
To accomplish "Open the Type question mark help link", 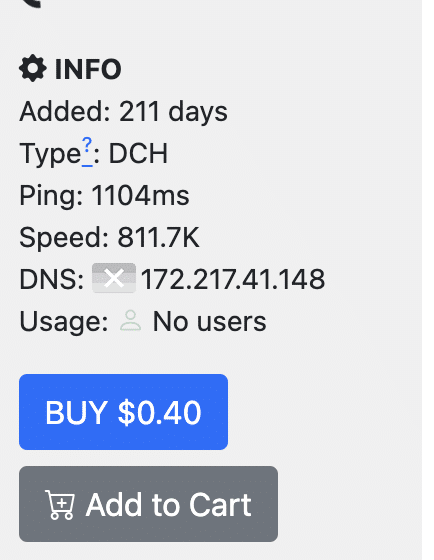I will (x=87, y=152).
